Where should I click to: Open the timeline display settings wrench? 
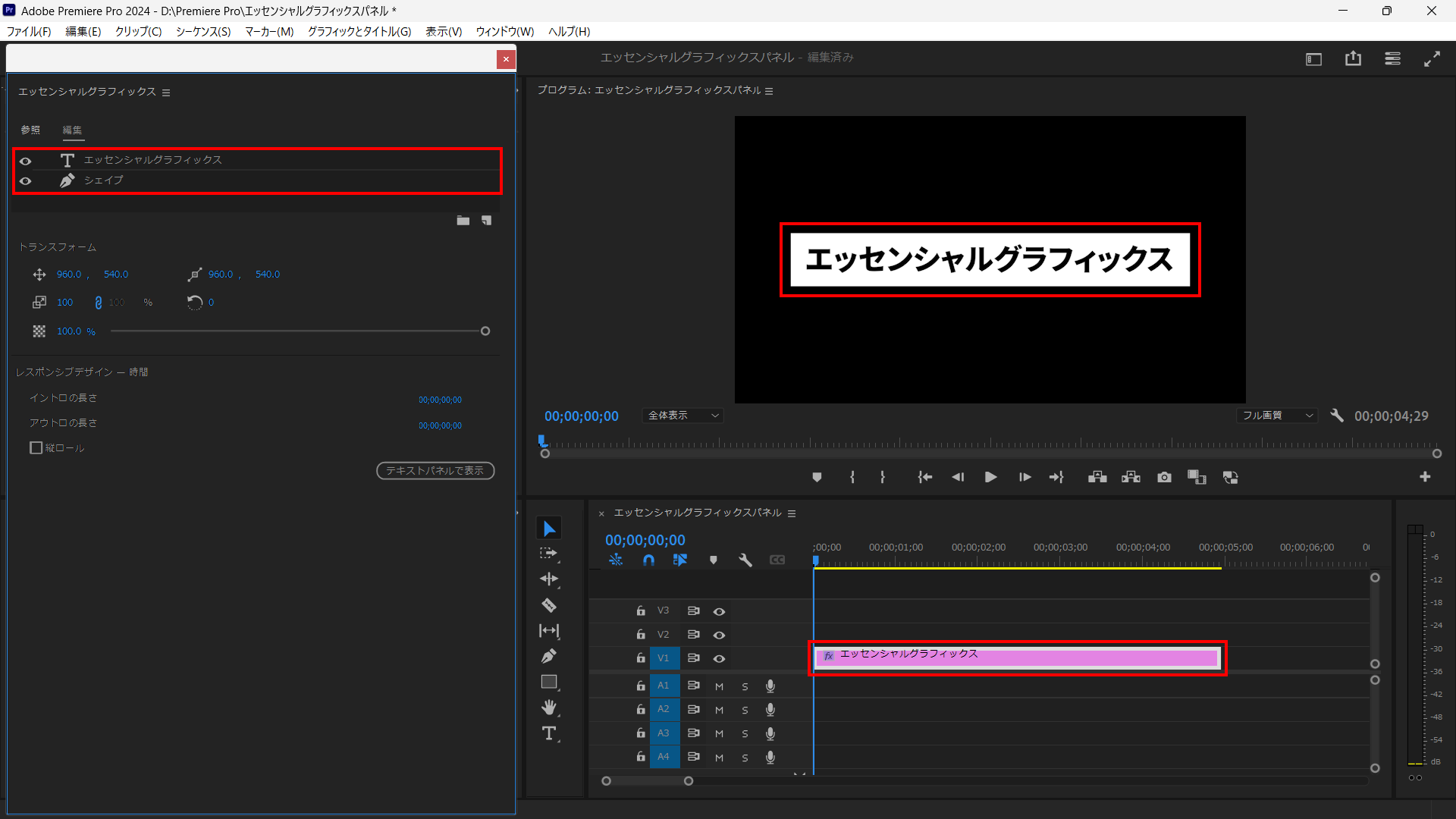click(745, 560)
